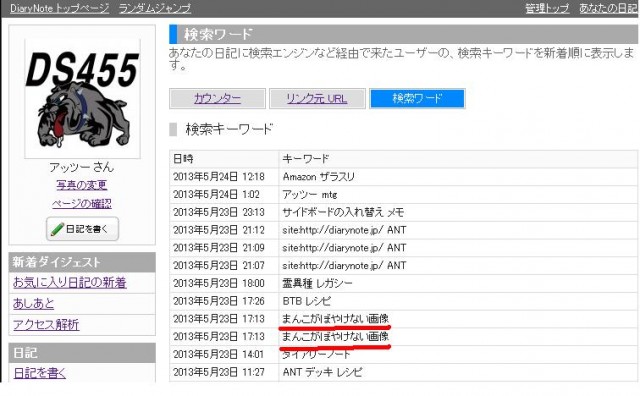Click the あしあと sidebar link
640x396 pixels.
[x=33, y=304]
